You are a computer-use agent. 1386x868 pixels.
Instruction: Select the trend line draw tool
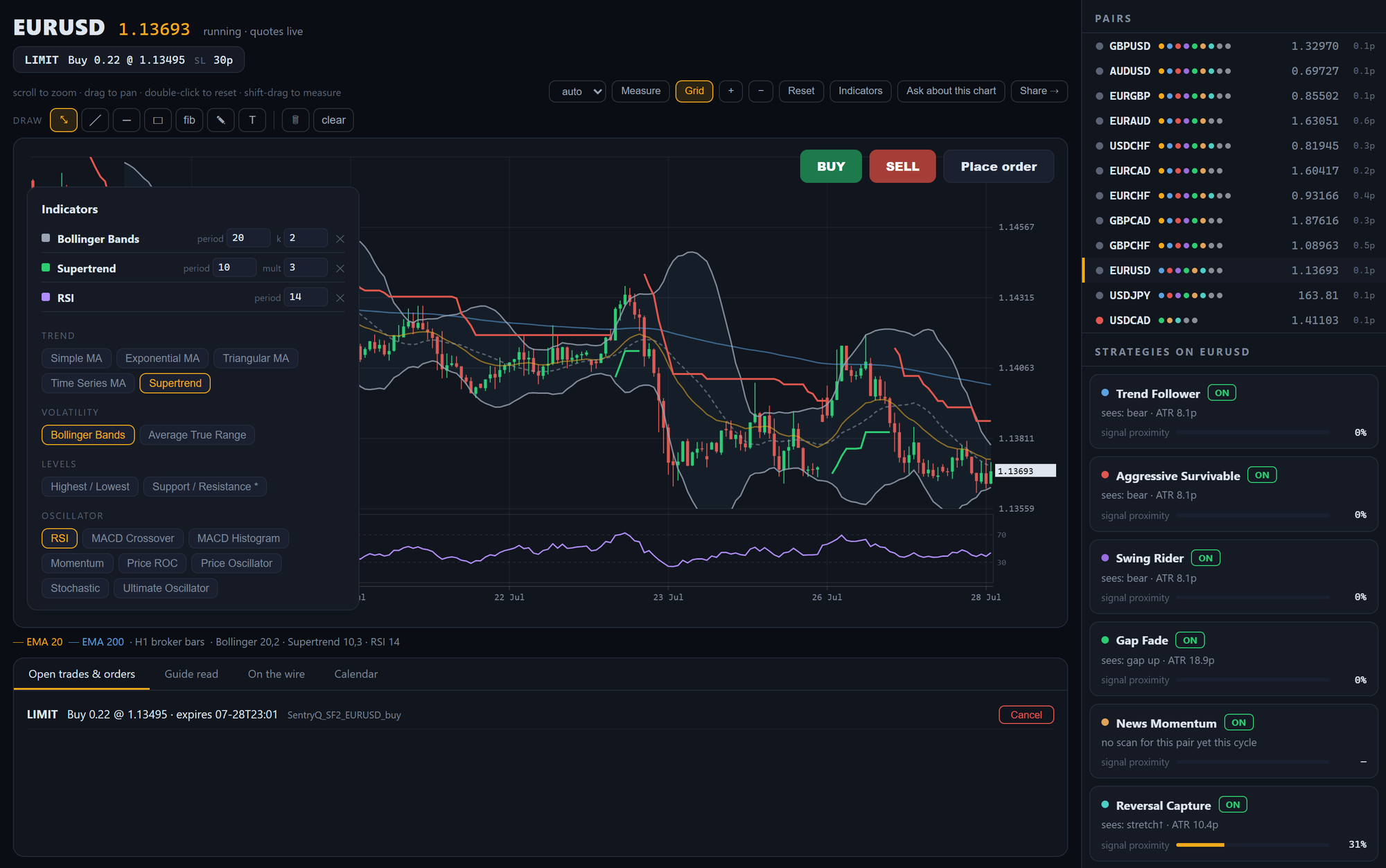[95, 120]
